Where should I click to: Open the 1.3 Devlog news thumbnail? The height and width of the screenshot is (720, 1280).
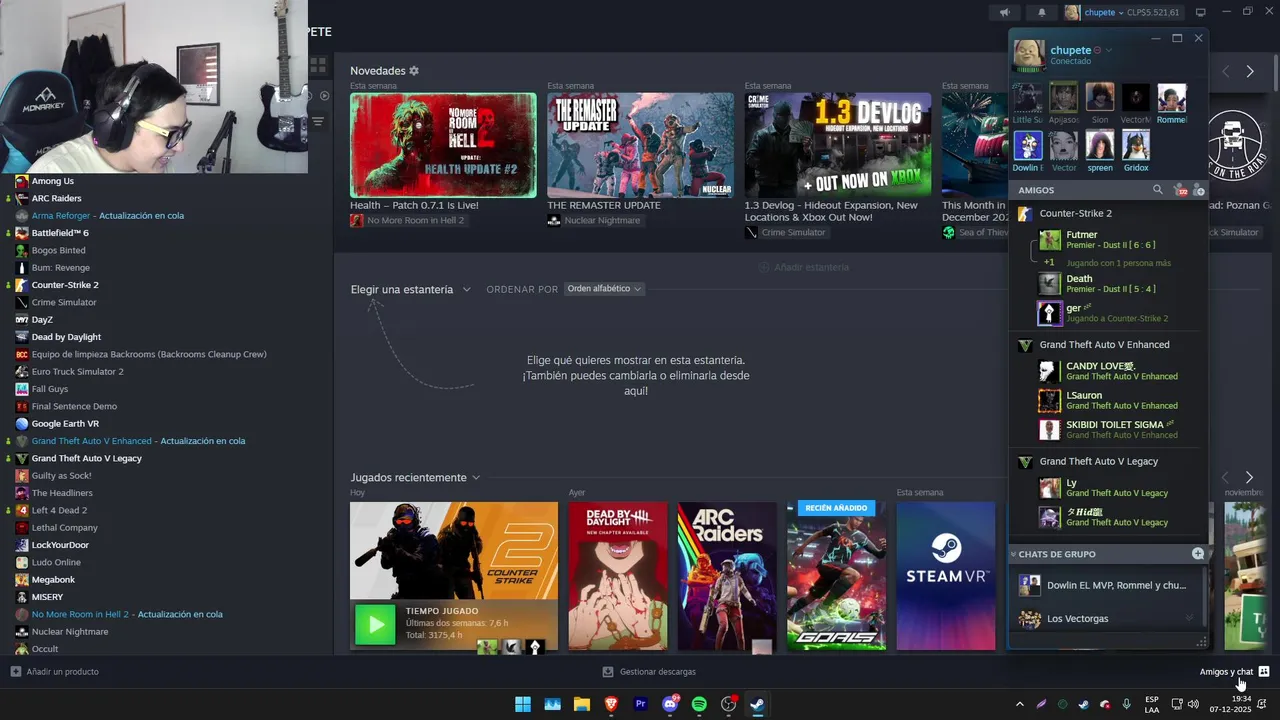(838, 145)
